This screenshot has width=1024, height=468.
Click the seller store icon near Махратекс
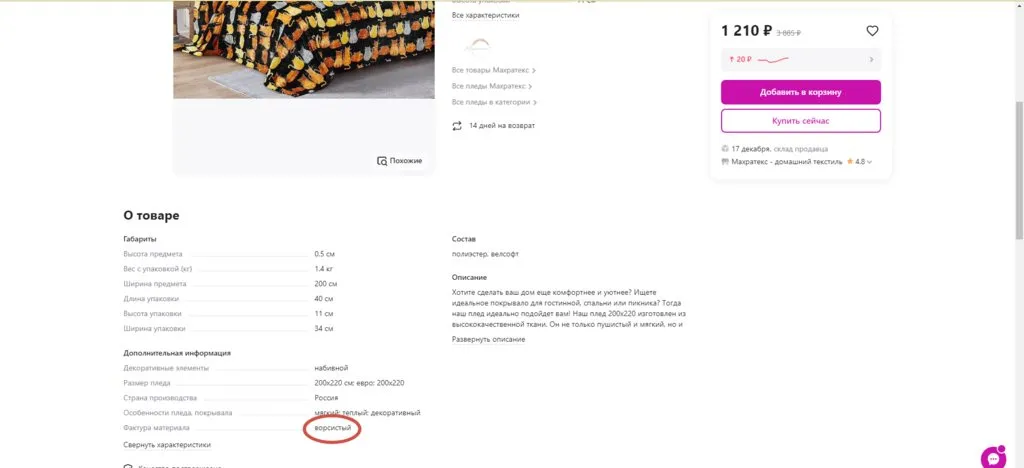coord(725,161)
